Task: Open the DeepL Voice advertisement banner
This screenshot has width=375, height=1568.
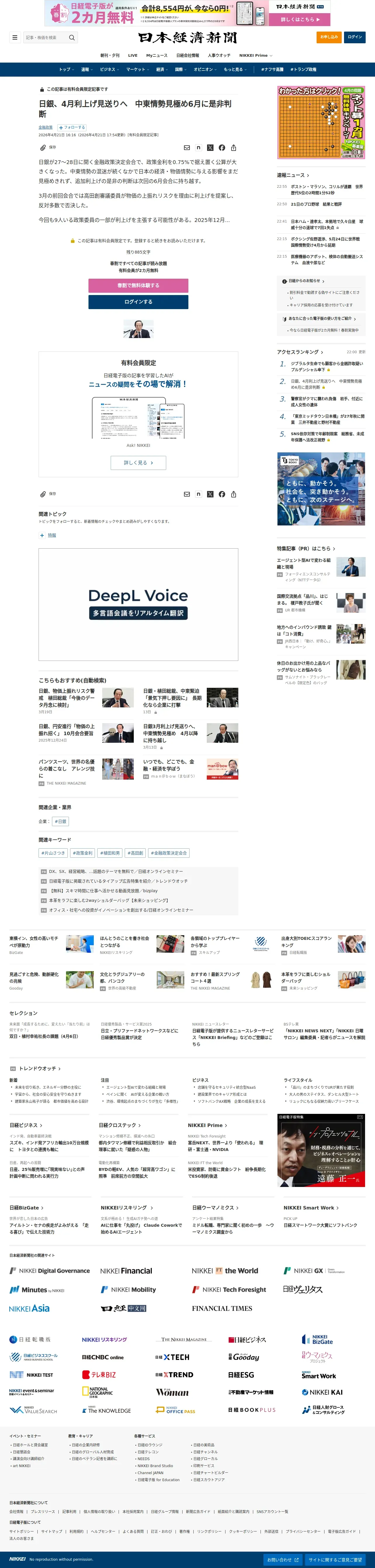Action: 138,604
